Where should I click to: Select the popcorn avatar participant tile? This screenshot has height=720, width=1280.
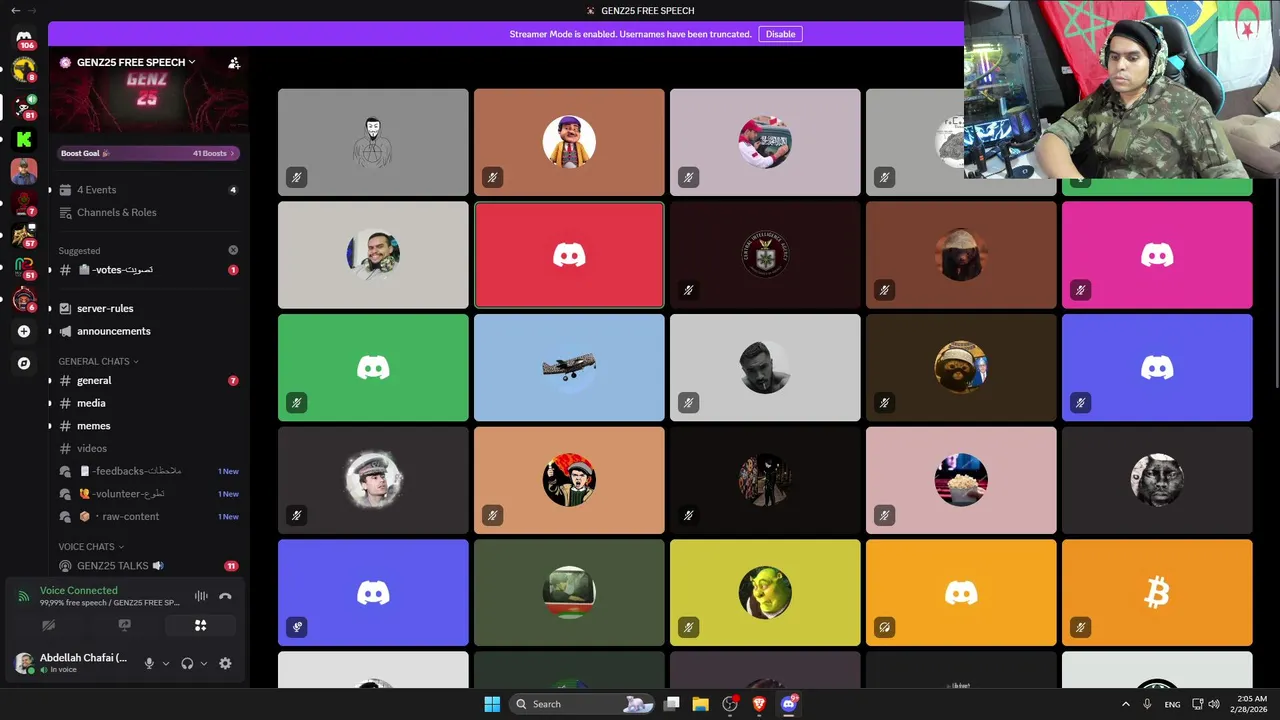961,480
